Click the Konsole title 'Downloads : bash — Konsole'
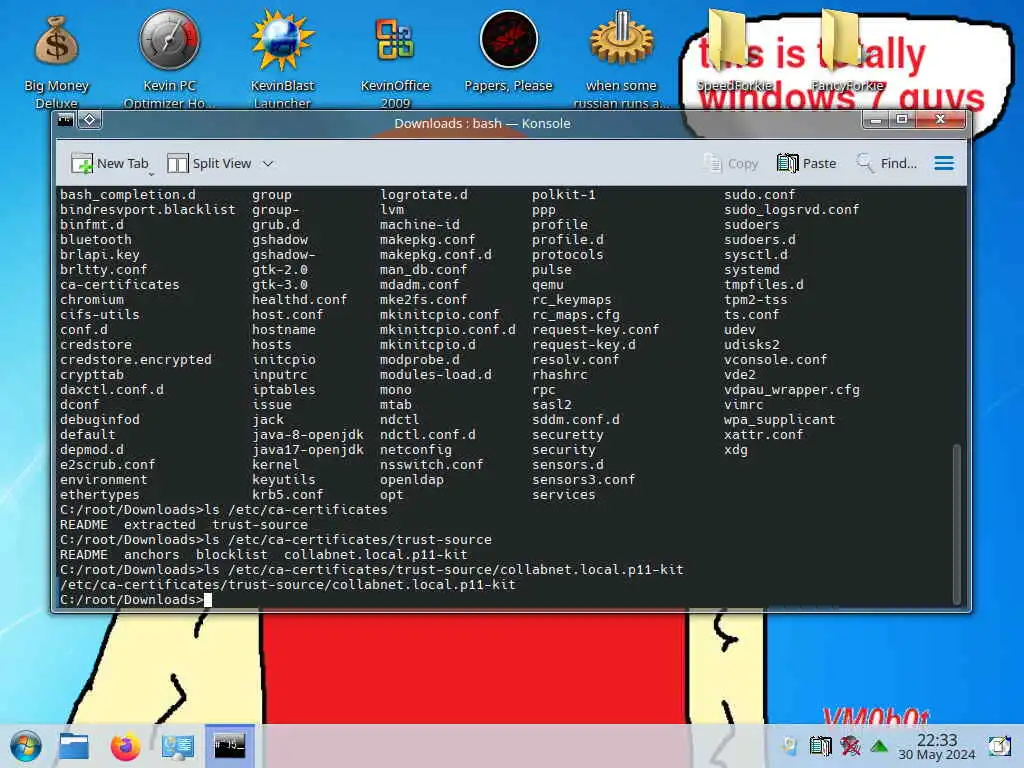 click(x=482, y=123)
